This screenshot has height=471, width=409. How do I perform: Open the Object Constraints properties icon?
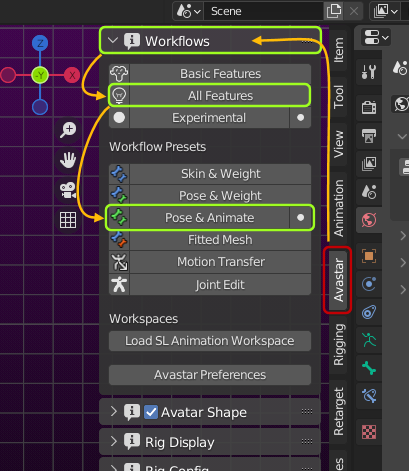click(369, 312)
